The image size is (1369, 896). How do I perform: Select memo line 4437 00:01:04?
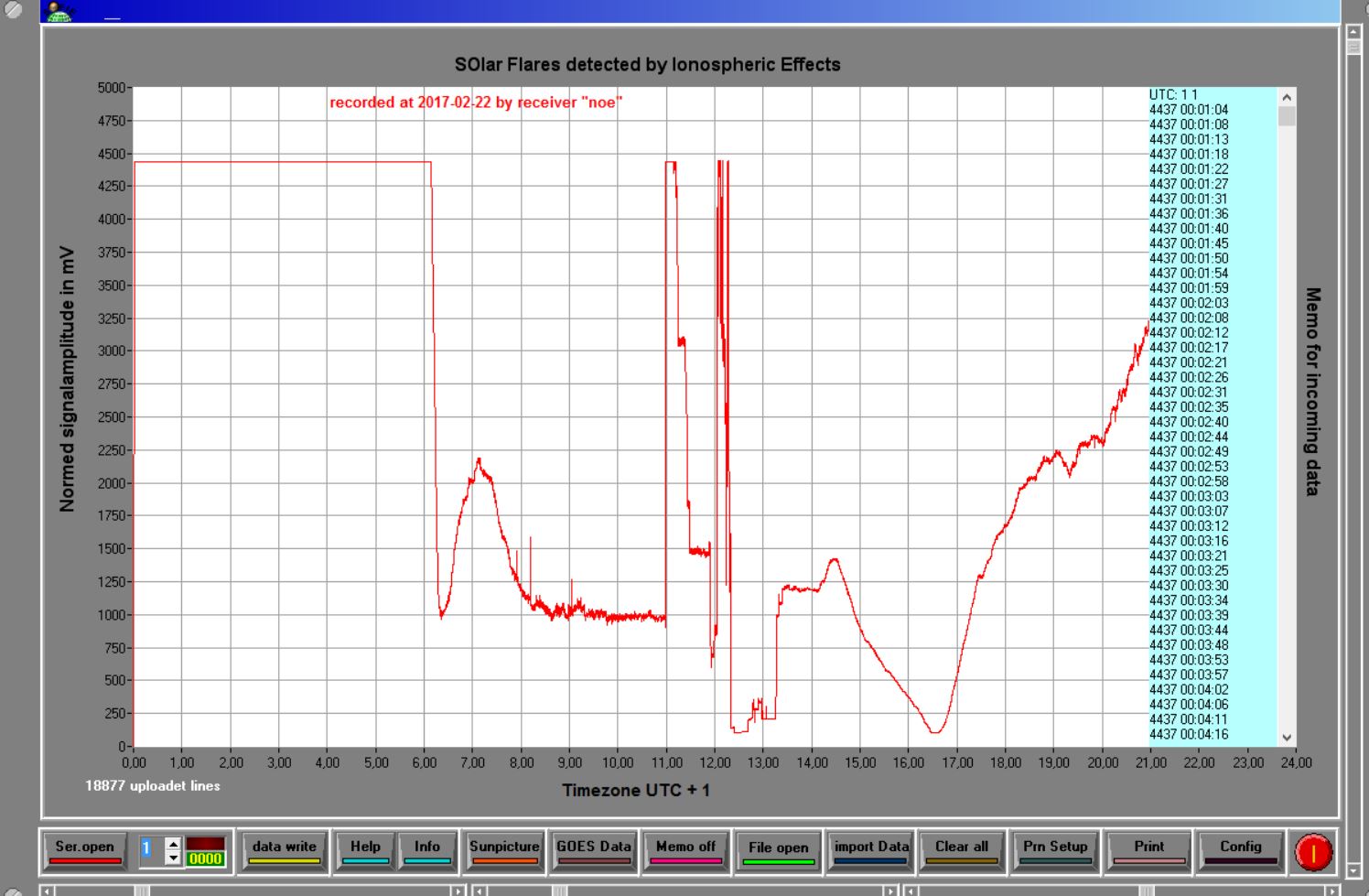tap(1189, 110)
